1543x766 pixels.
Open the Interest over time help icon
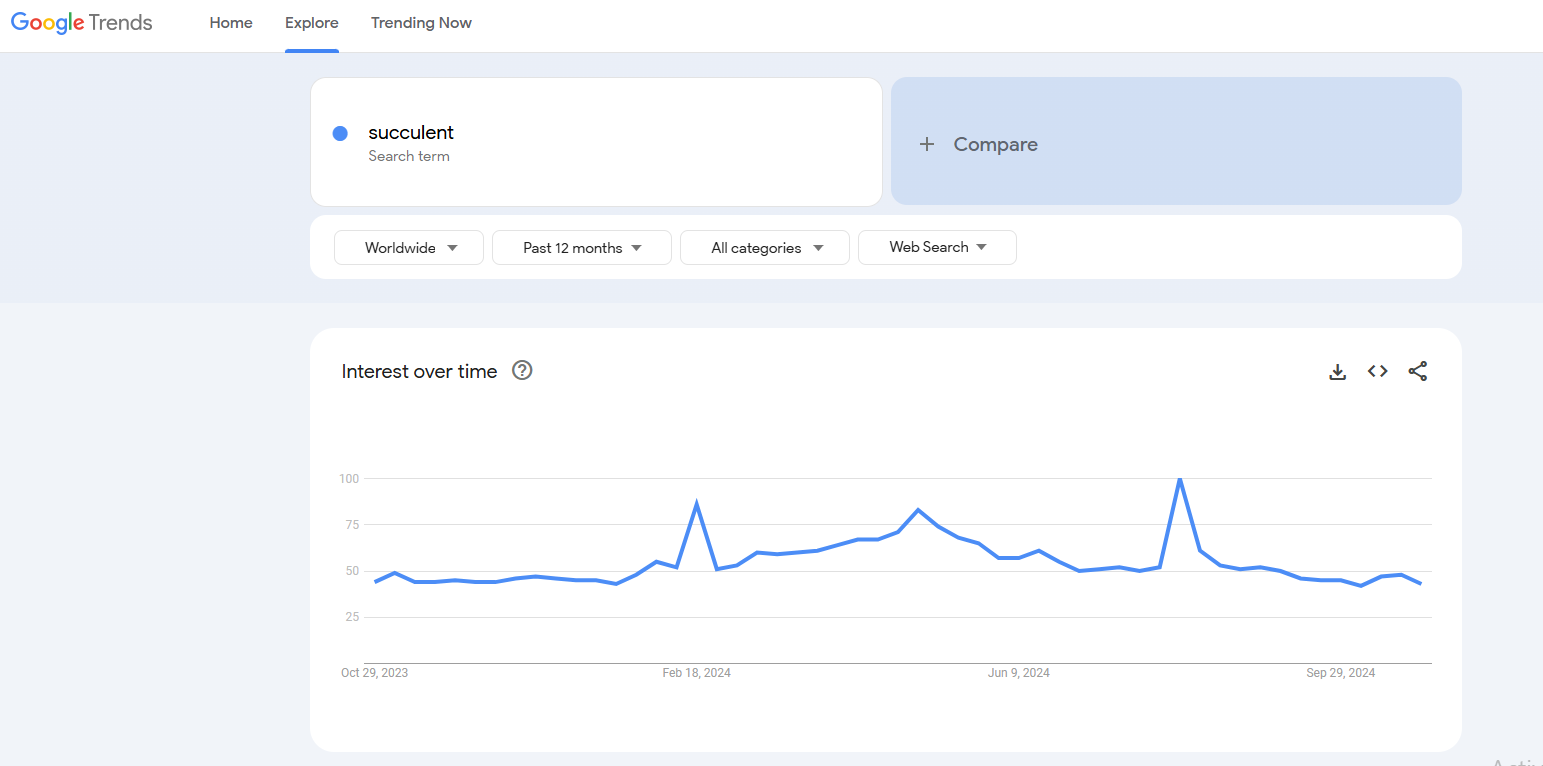coord(522,370)
